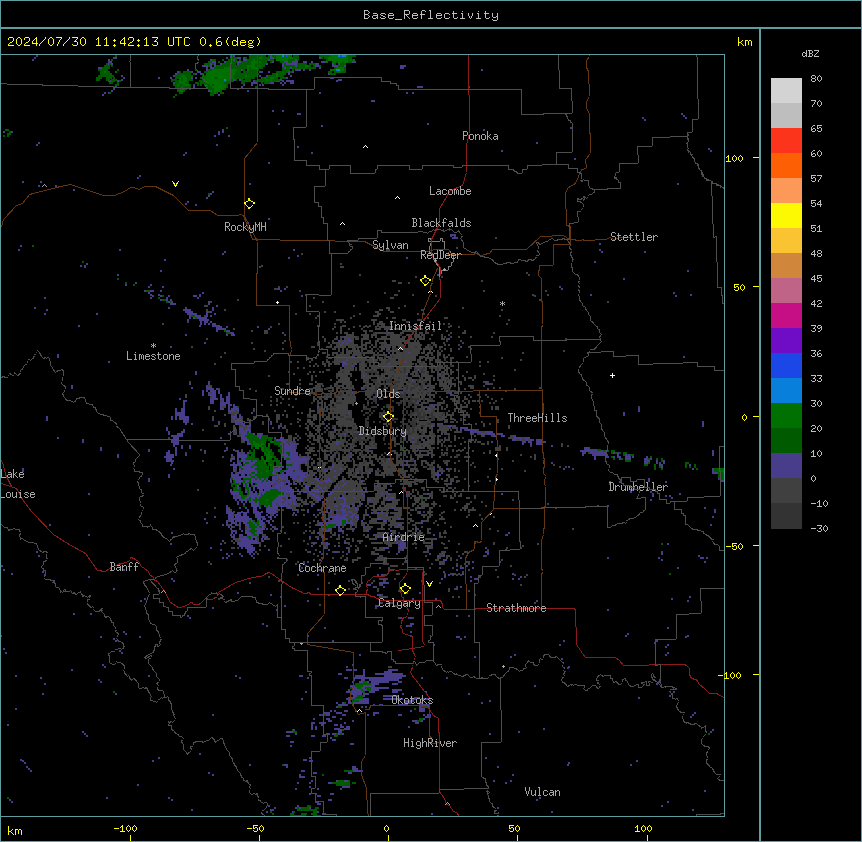Click the Lacombe city label
Viewport: 862px width, 842px height.
point(450,191)
